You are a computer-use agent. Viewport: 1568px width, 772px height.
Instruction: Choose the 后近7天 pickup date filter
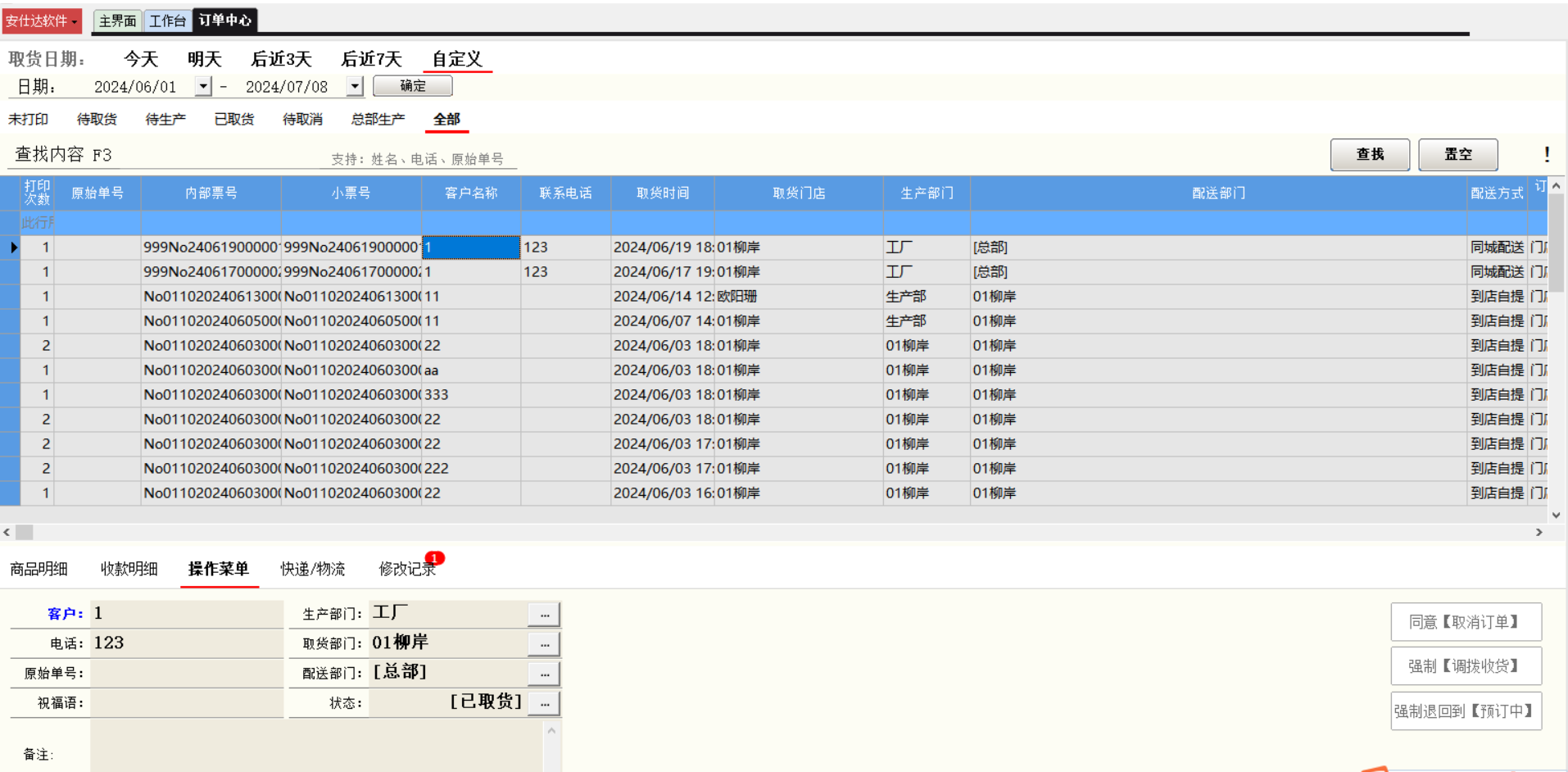(371, 59)
